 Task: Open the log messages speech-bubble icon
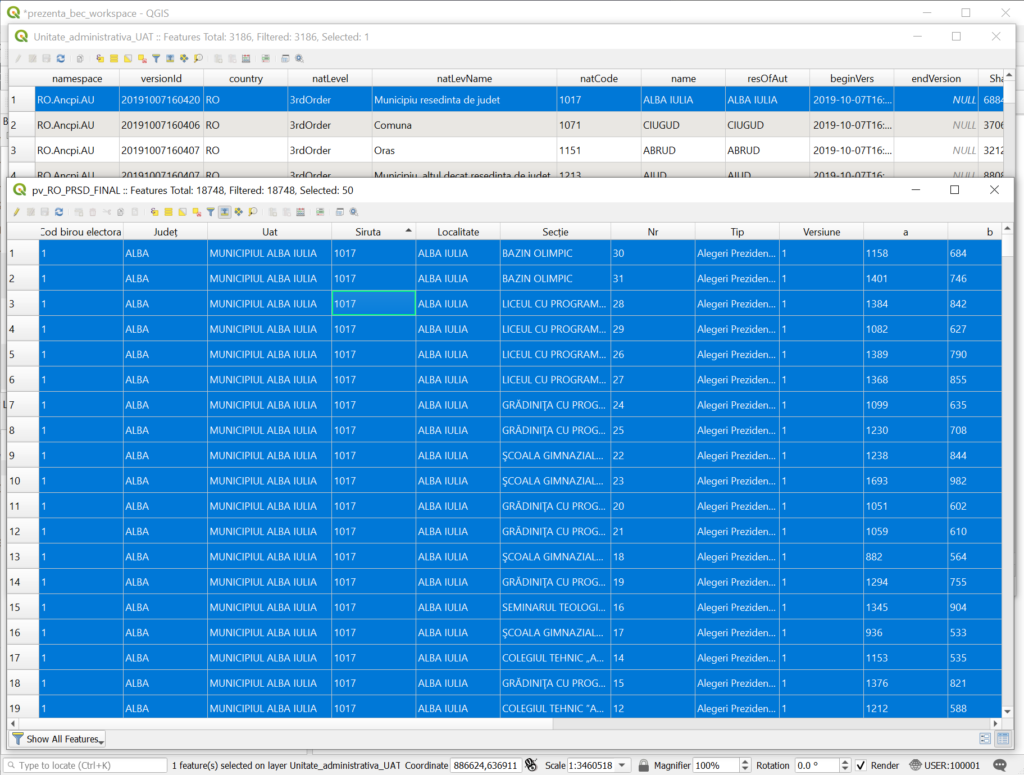1000,765
